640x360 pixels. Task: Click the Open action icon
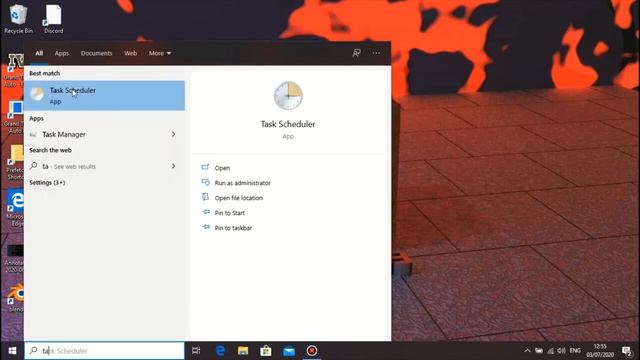point(205,167)
